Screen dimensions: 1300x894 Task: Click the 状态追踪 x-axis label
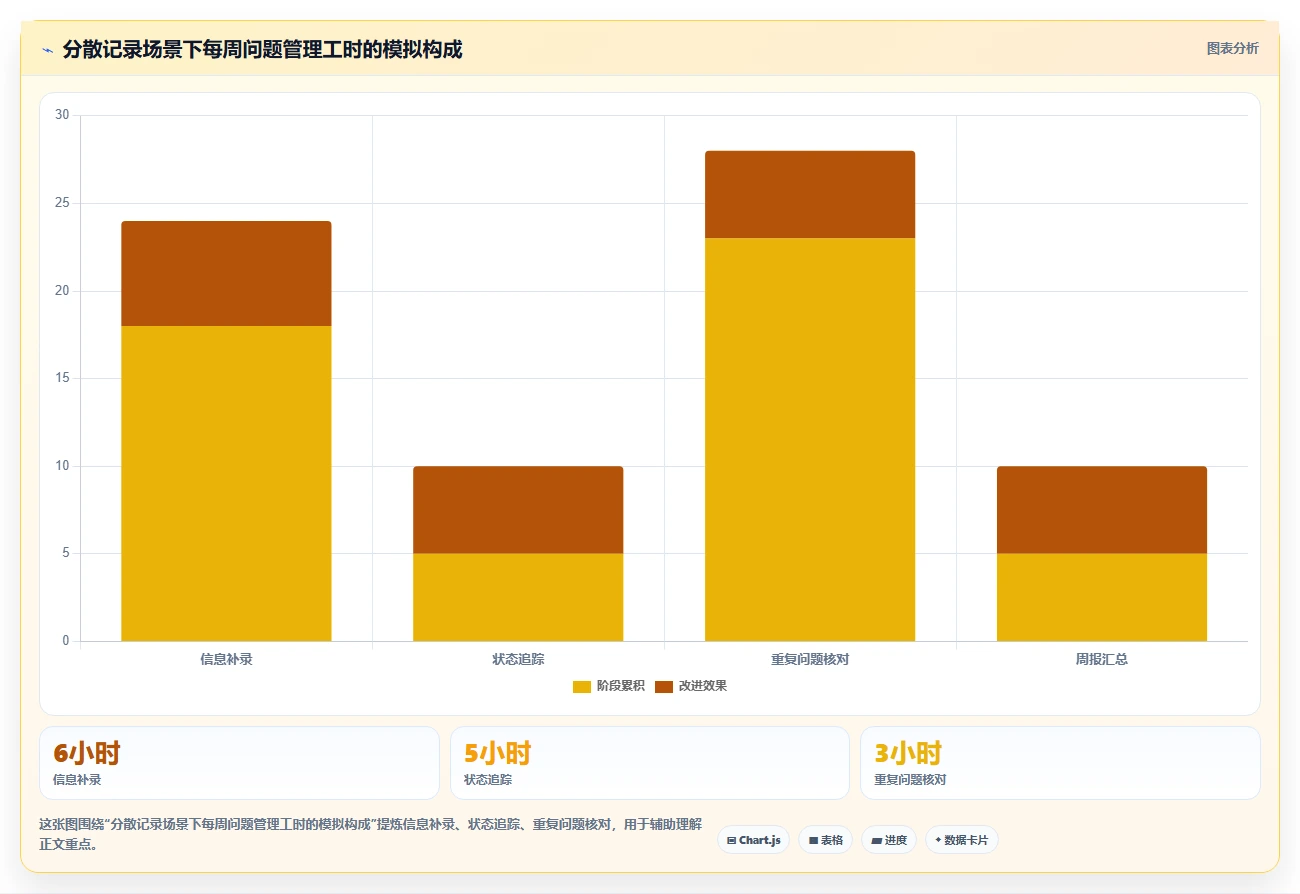518,660
